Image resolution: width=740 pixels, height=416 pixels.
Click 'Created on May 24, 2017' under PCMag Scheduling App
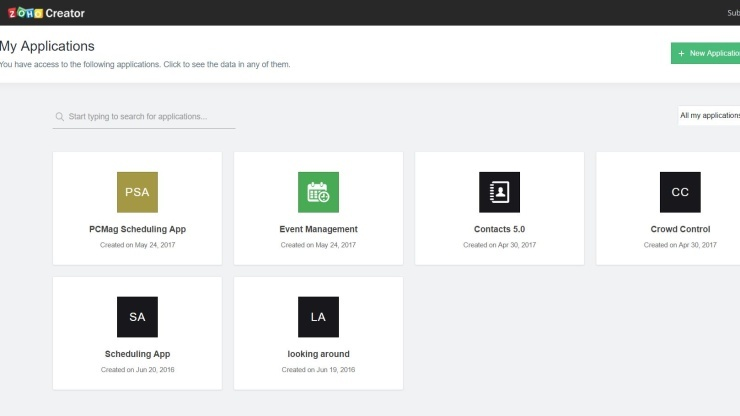(x=137, y=245)
